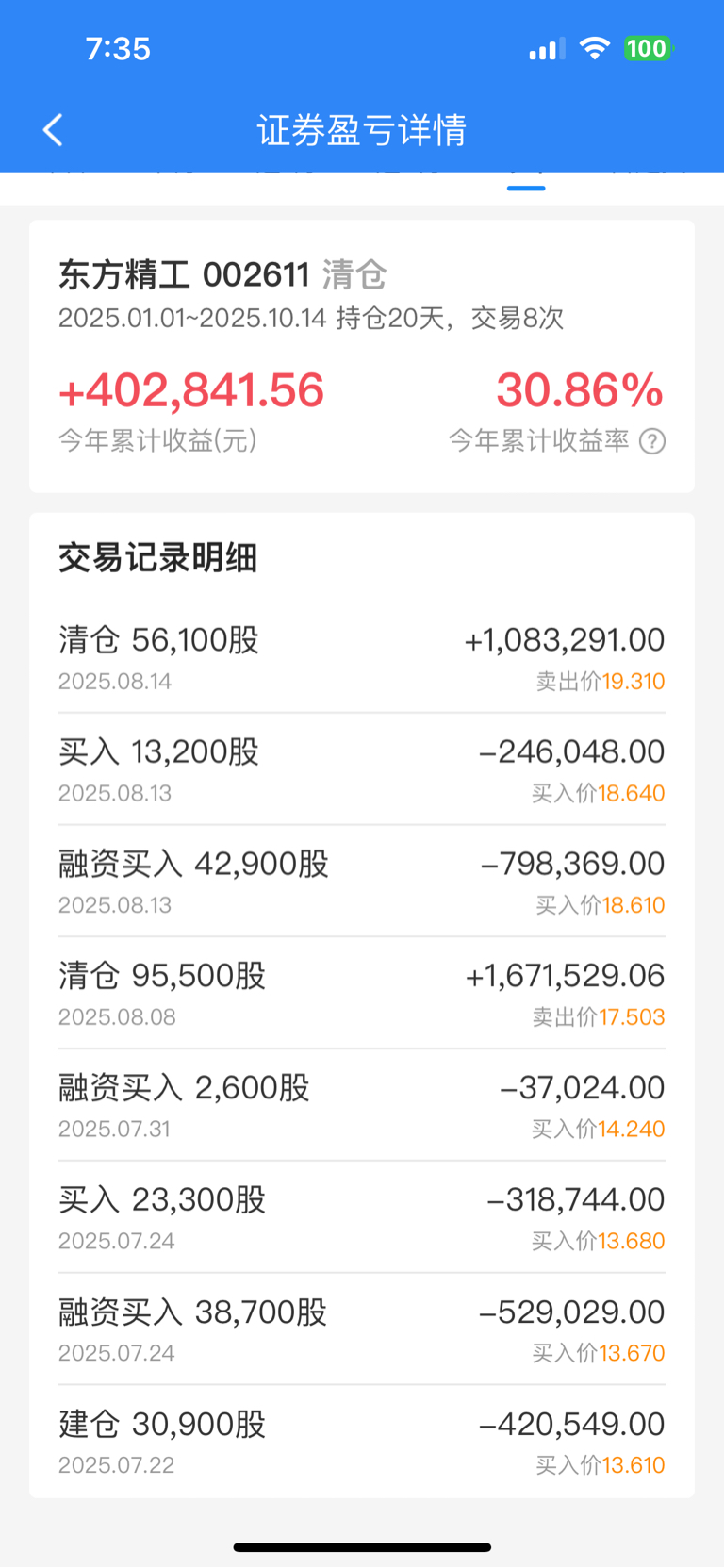The height and width of the screenshot is (1568, 724).
Task: Tap the +402,841.56 cumulative profit figure
Action: (191, 391)
